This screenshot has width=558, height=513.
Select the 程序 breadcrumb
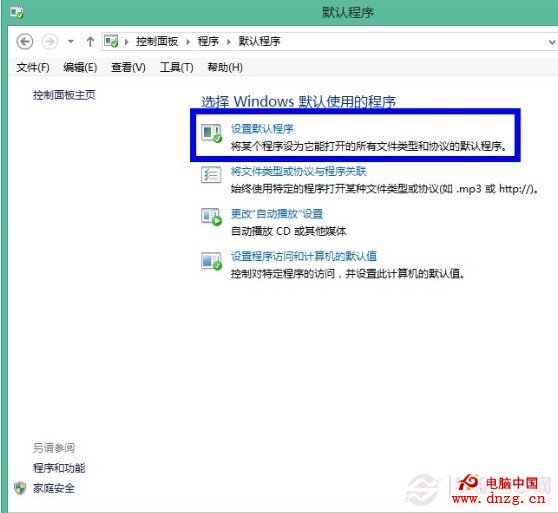click(x=208, y=41)
